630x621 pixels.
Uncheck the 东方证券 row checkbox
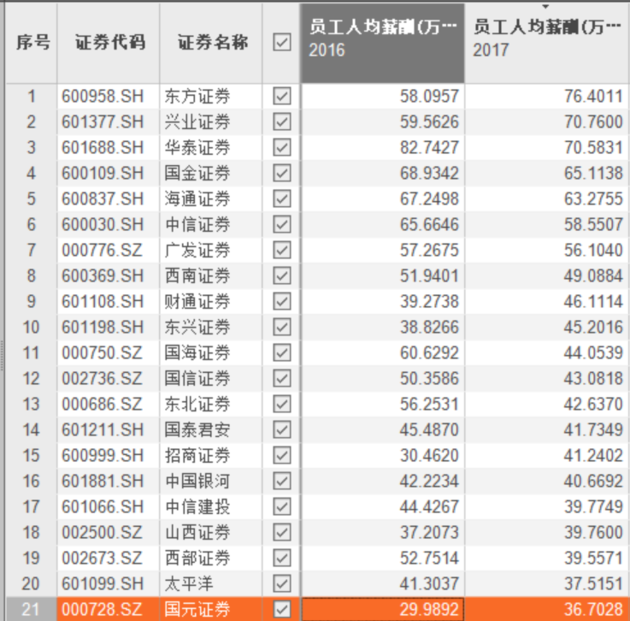(x=282, y=96)
